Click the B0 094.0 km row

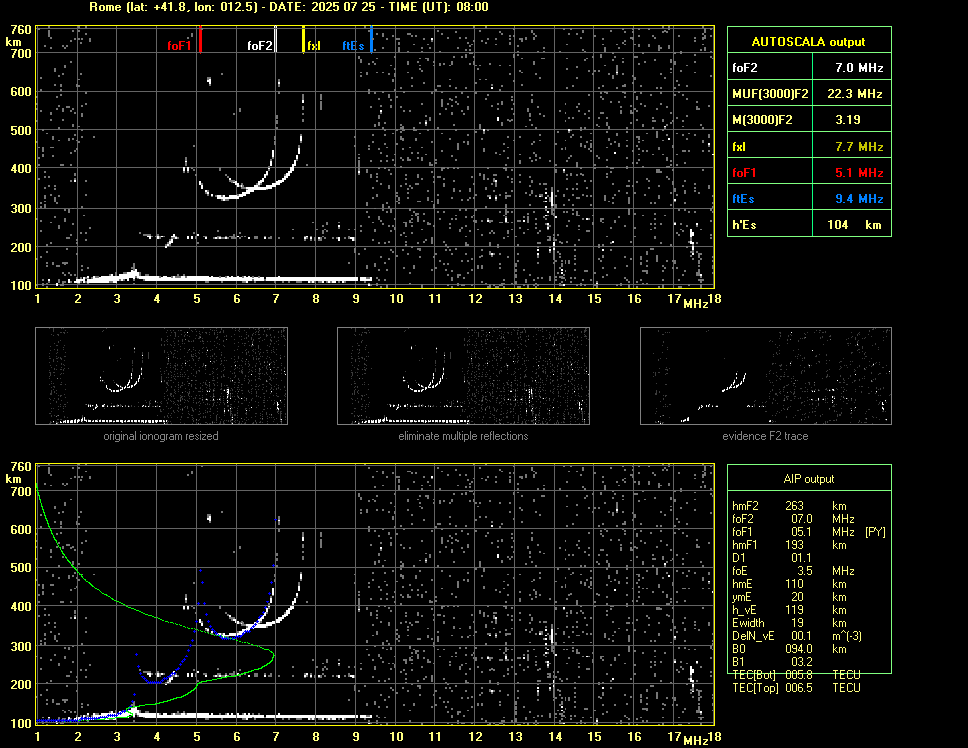(789, 649)
